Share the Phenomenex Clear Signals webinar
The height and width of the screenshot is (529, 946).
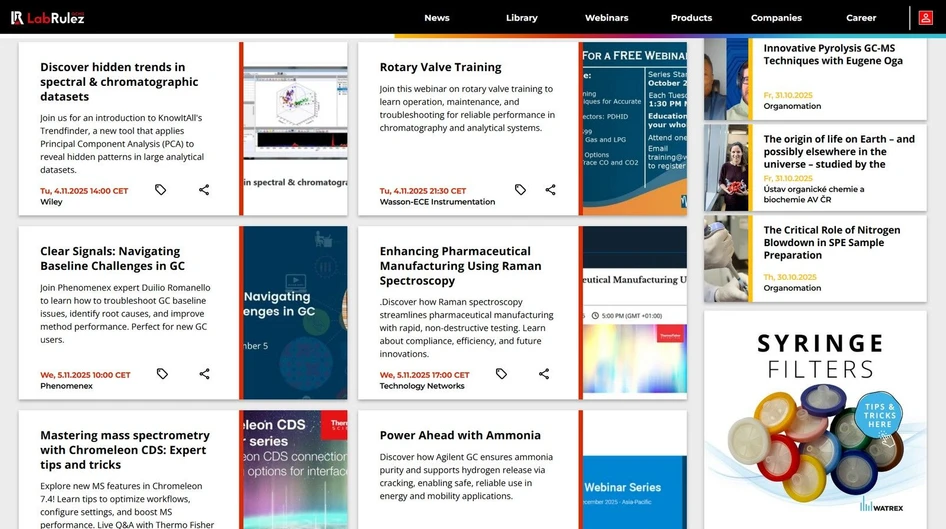[x=205, y=374]
